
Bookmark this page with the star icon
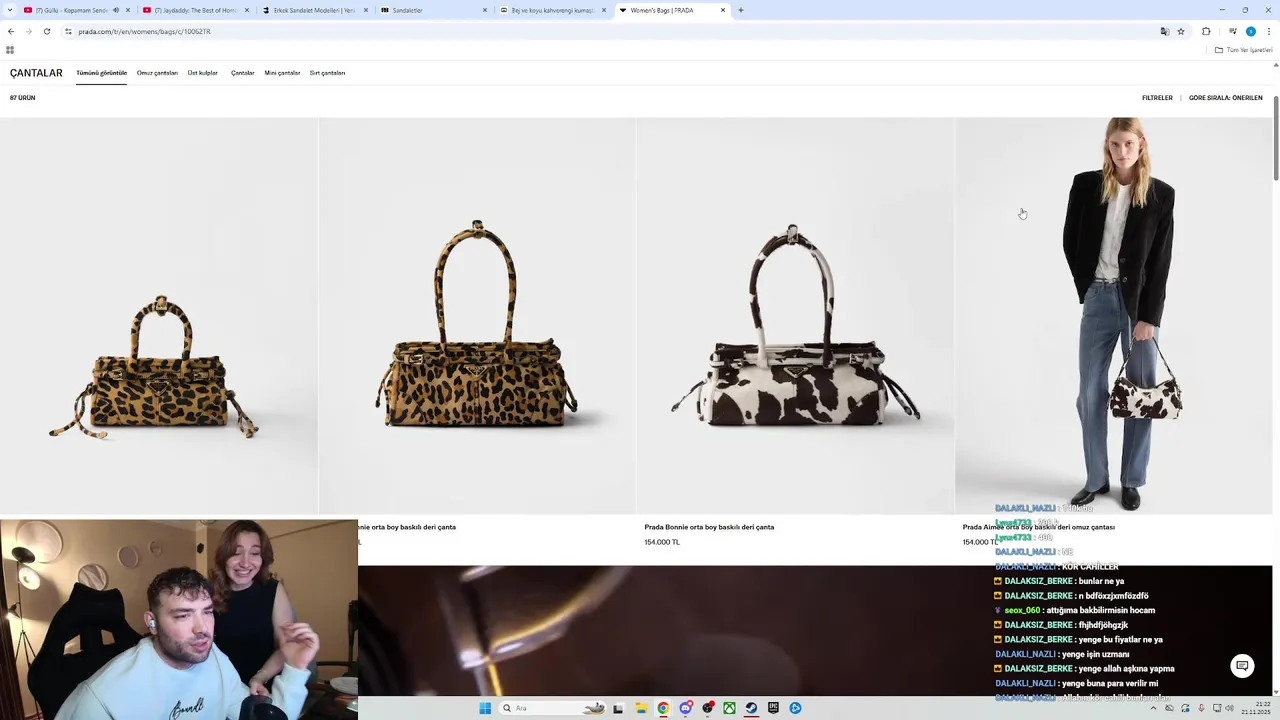coord(1181,31)
